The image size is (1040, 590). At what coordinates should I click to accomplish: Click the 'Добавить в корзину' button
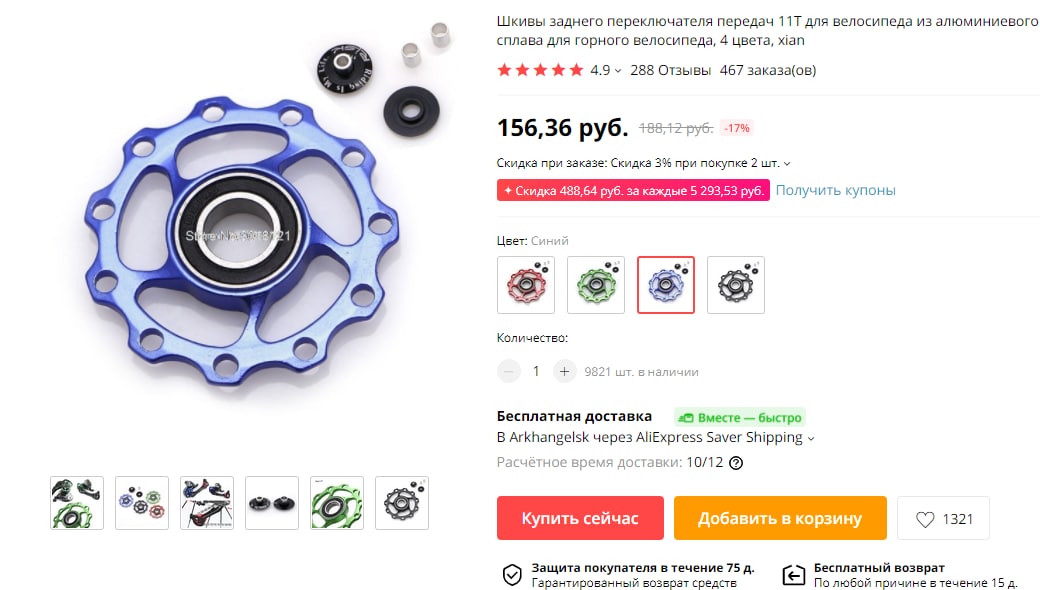(780, 518)
